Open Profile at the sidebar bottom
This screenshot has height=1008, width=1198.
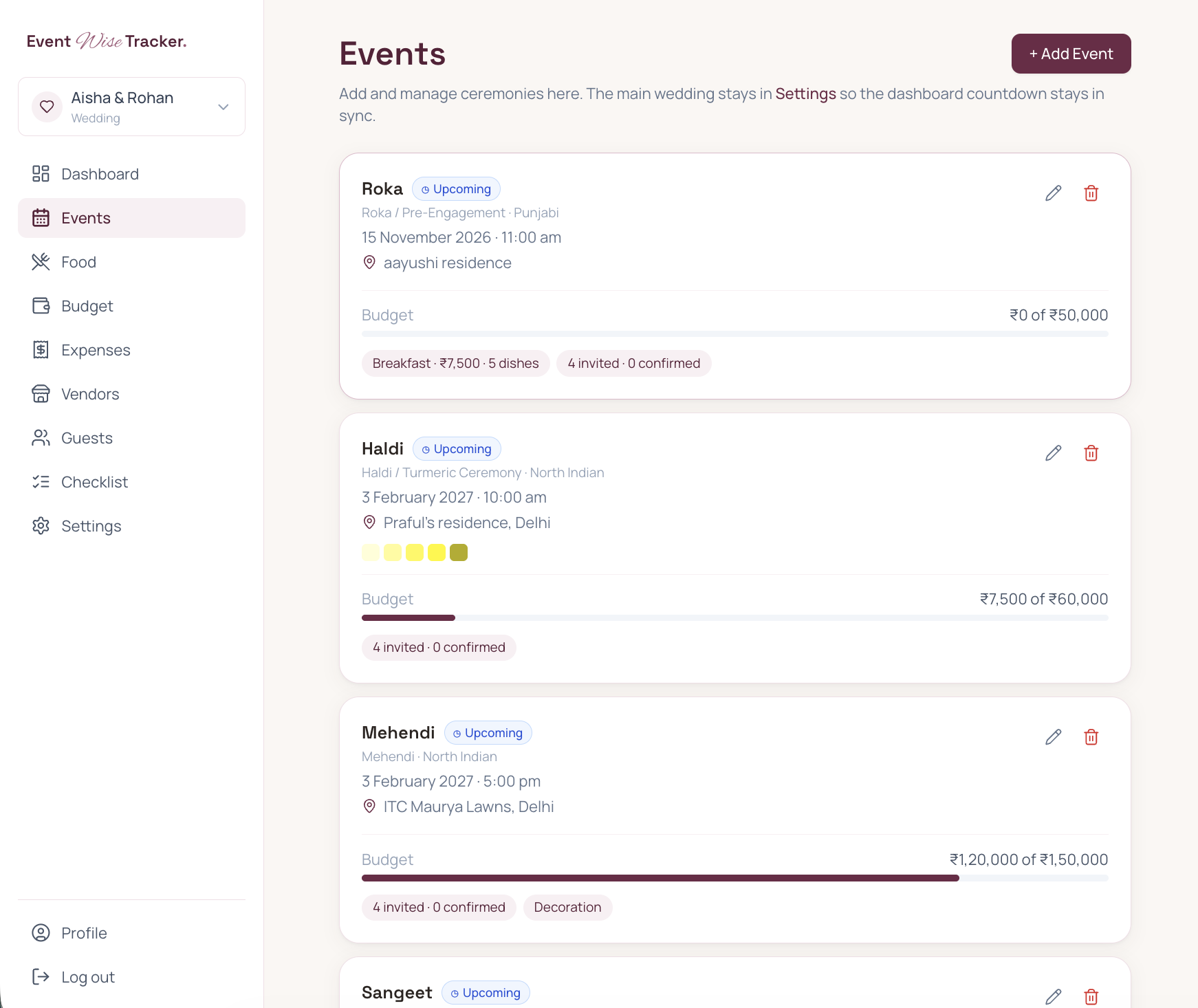tap(131, 933)
